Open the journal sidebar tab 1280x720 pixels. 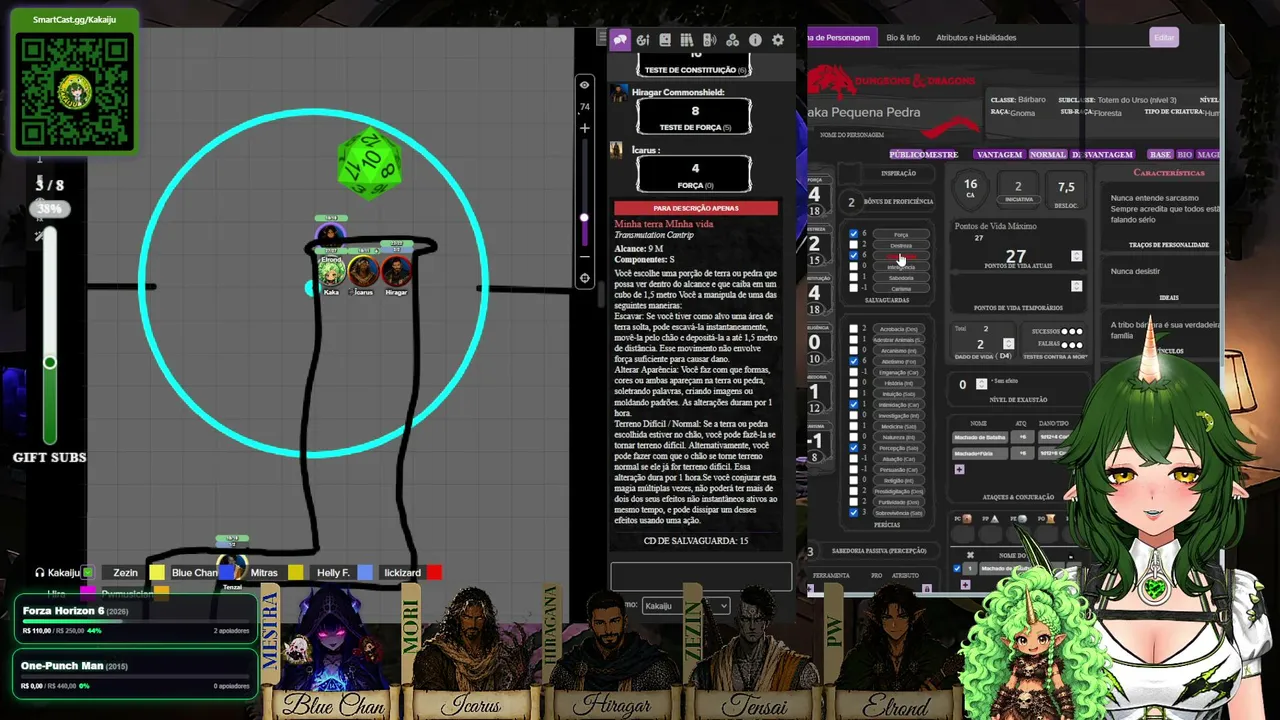coord(665,40)
